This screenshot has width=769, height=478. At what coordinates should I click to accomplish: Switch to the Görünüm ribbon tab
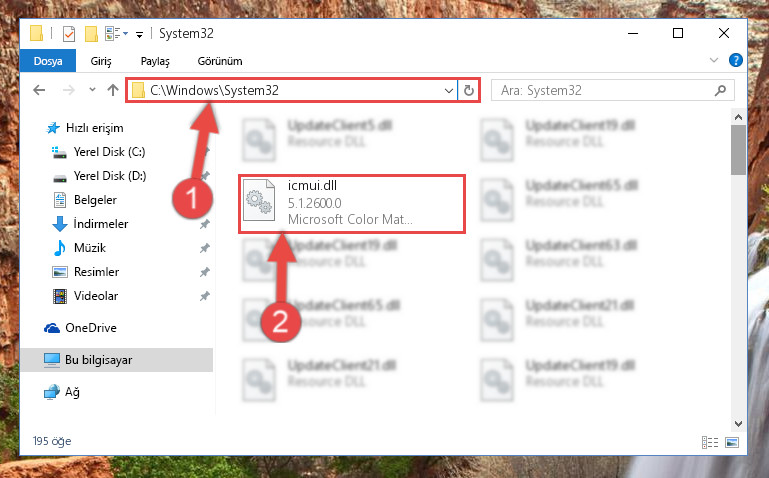click(x=220, y=61)
